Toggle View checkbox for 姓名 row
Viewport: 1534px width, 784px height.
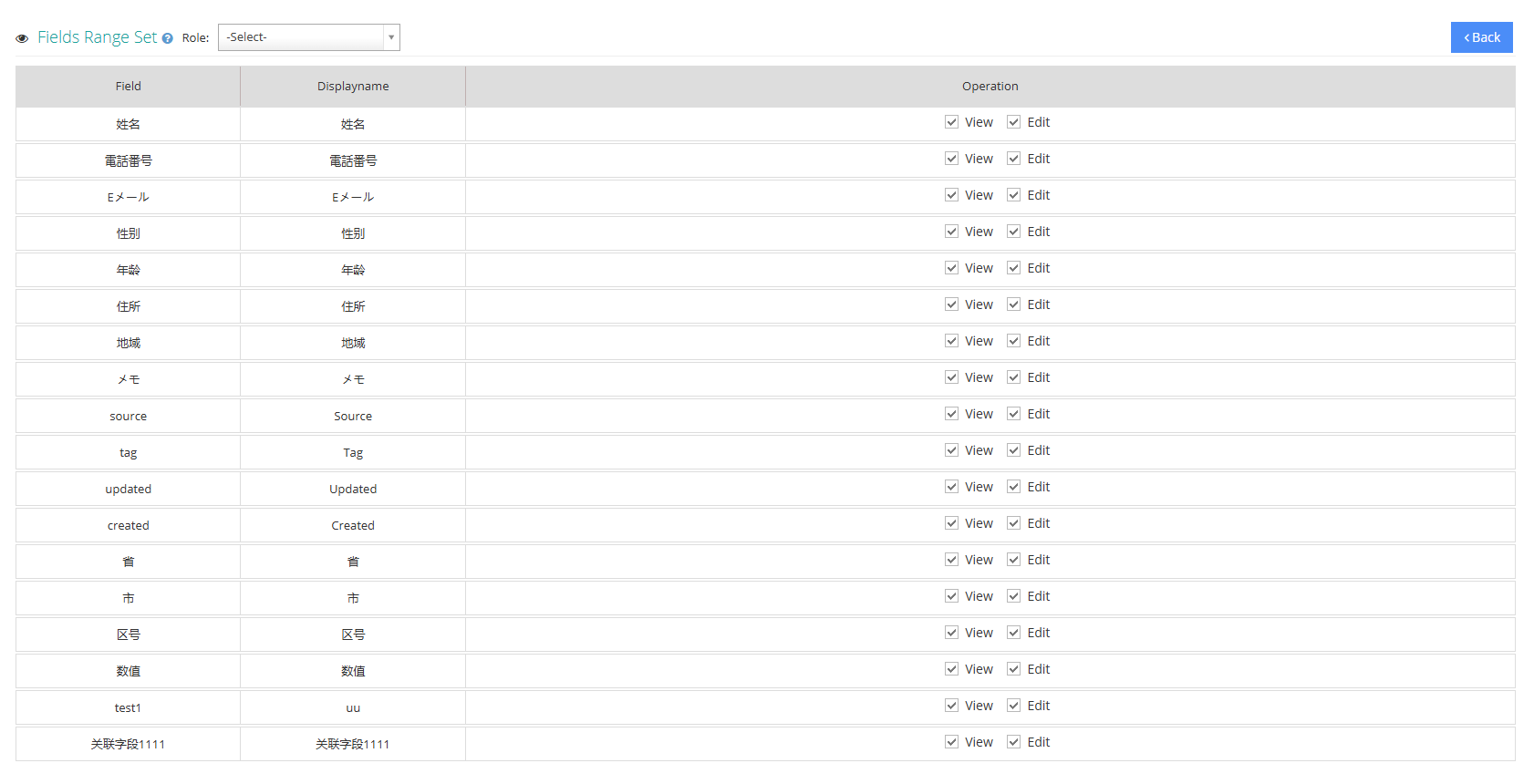[x=951, y=122]
